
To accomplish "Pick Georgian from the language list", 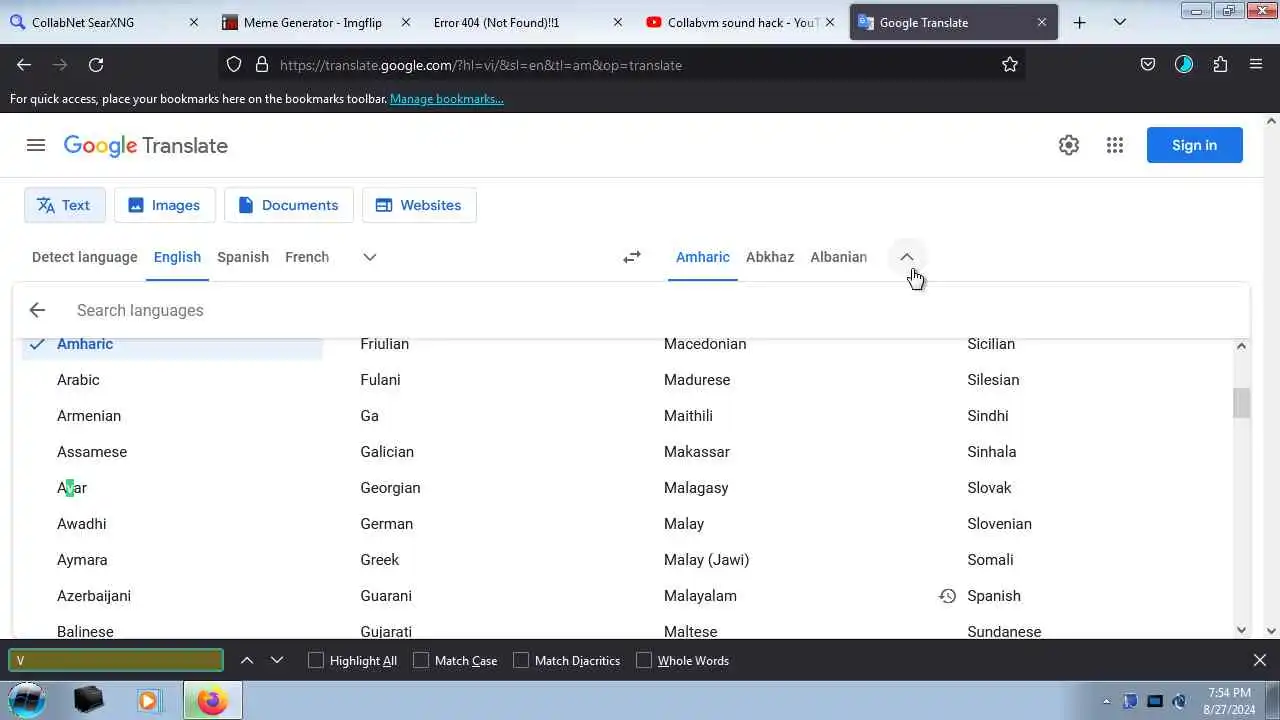I will (390, 488).
